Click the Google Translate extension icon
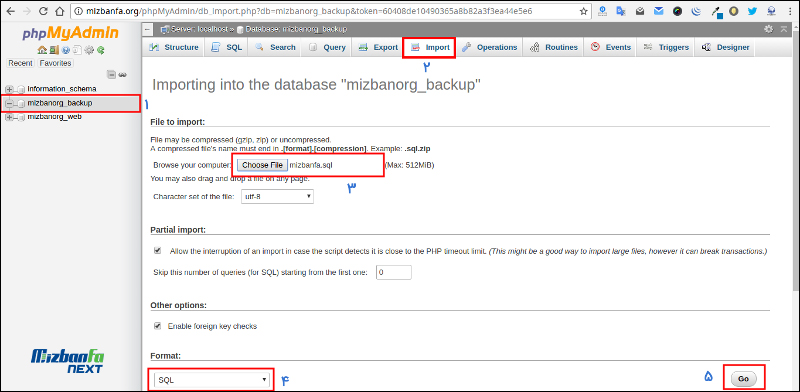The height and width of the screenshot is (392, 800). point(621,11)
